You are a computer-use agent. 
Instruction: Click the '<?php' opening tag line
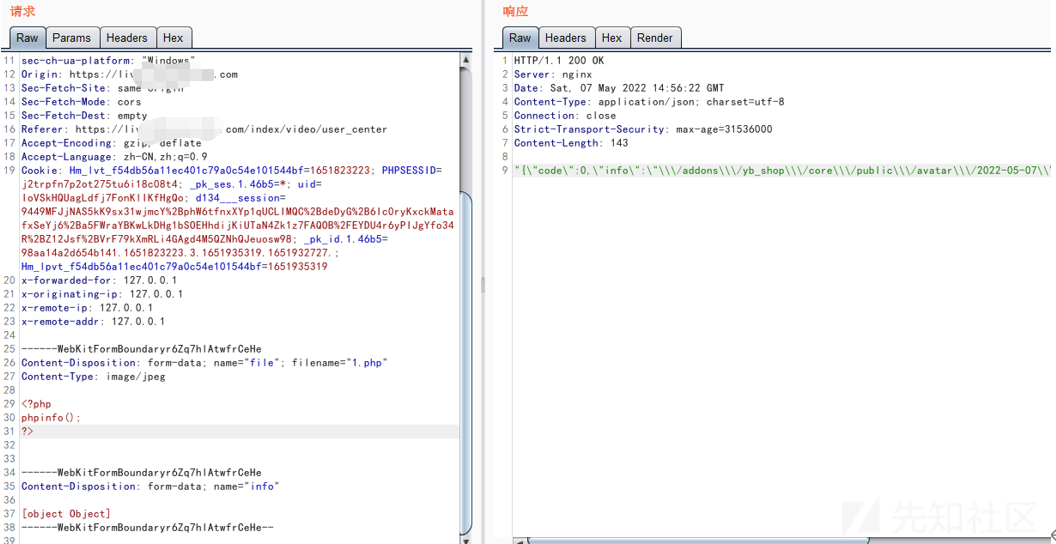36,404
